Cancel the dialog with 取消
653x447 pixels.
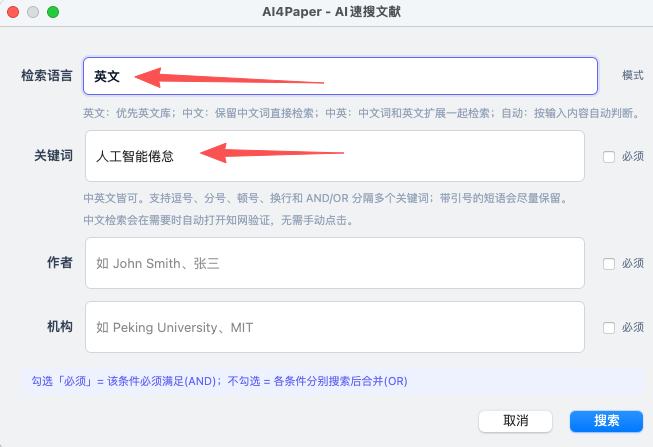tap(516, 421)
